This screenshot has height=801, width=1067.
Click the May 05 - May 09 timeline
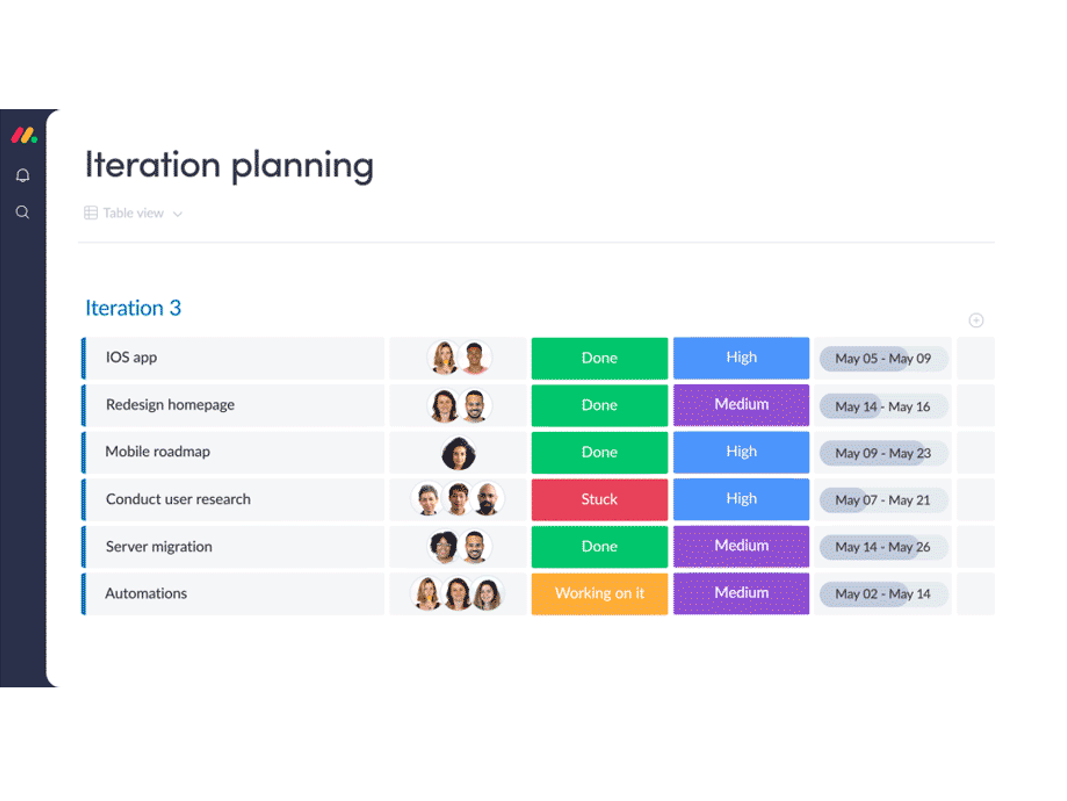[x=883, y=359]
